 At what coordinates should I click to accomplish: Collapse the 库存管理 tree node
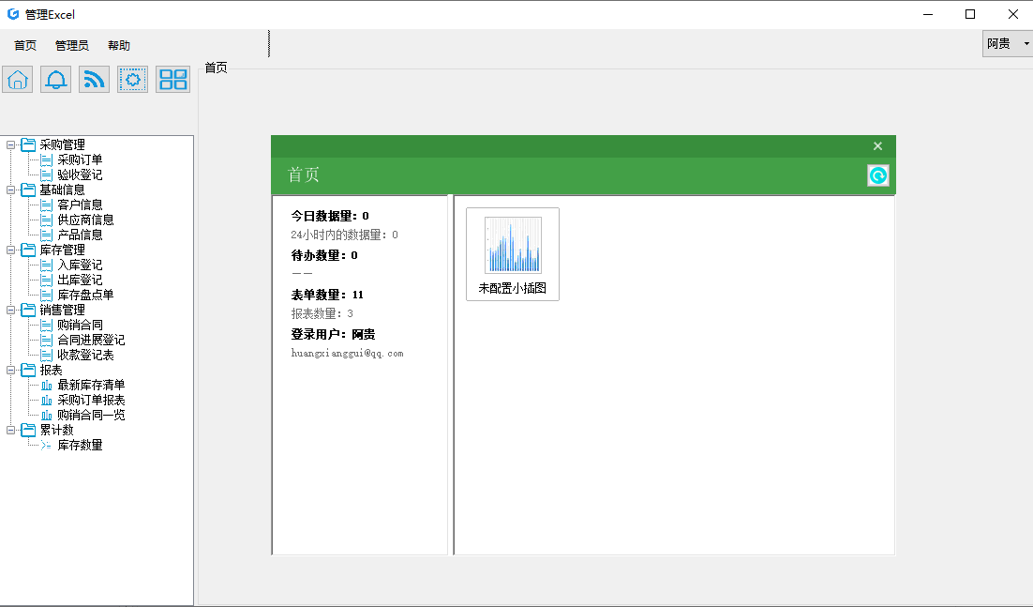click(11, 250)
